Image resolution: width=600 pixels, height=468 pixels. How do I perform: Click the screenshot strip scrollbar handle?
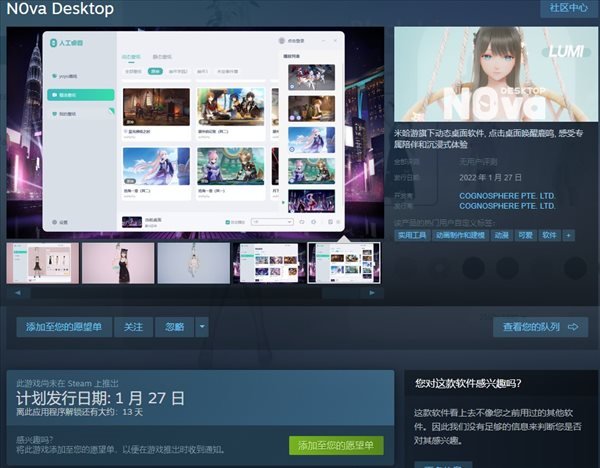point(341,293)
